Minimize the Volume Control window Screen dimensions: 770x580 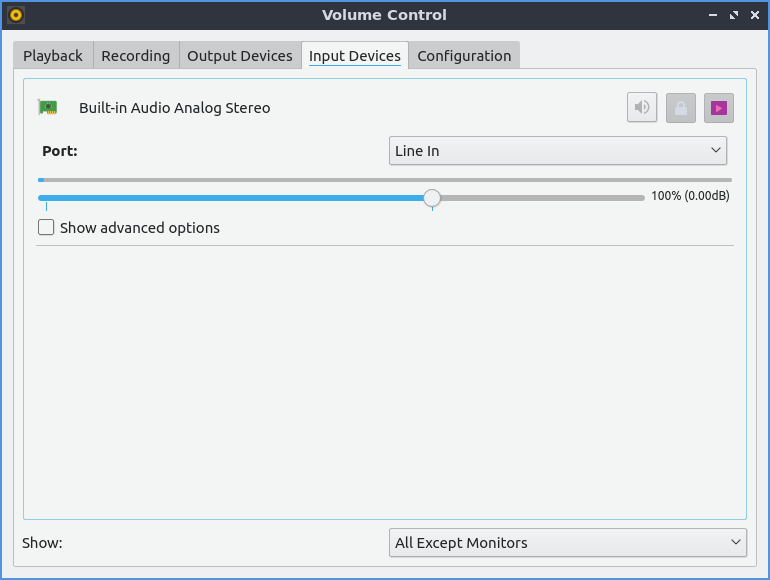tap(713, 15)
